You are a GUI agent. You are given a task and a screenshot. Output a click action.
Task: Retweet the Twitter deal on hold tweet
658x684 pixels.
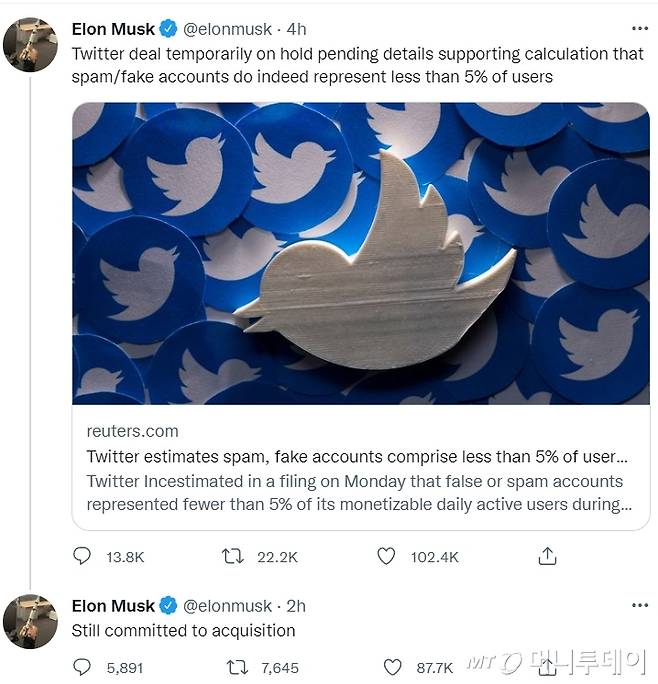tap(234, 557)
